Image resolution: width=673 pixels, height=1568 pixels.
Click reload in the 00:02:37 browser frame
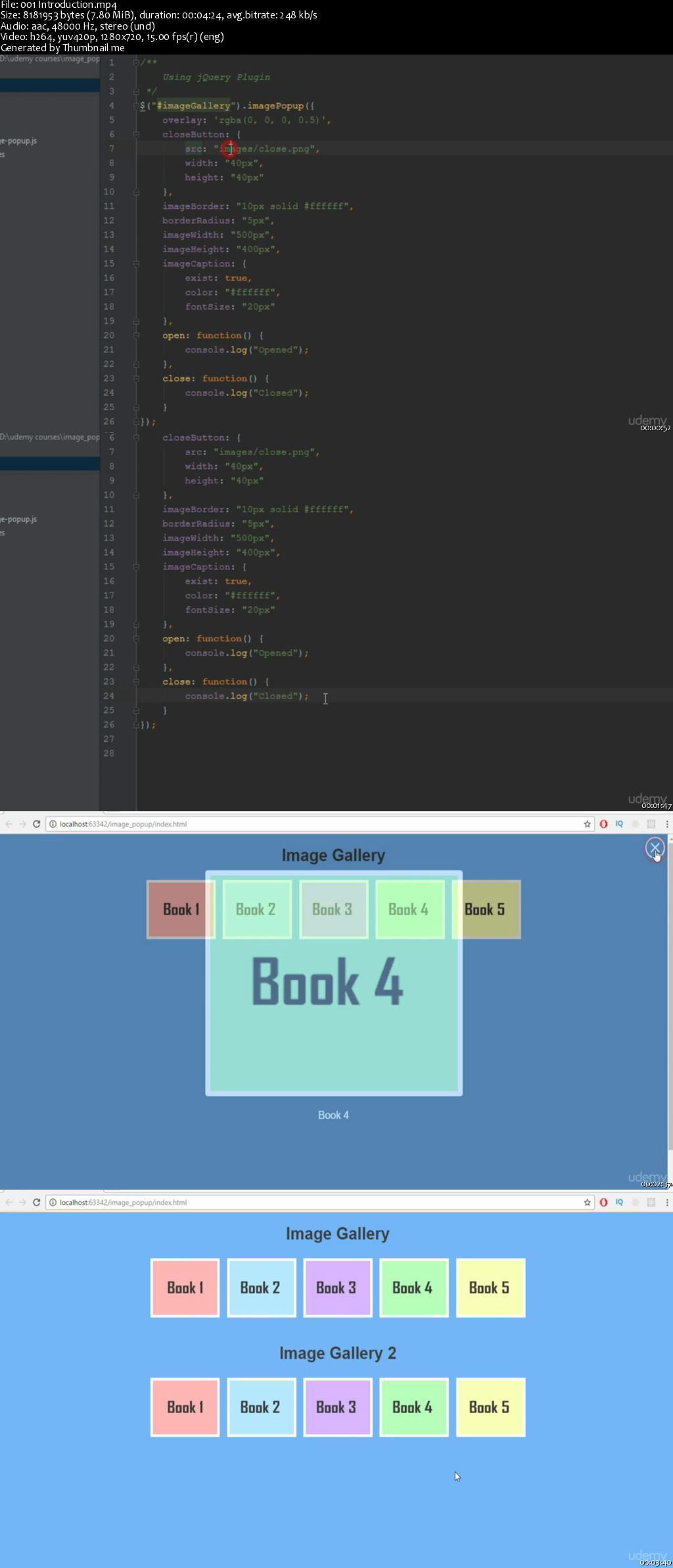coord(37,824)
